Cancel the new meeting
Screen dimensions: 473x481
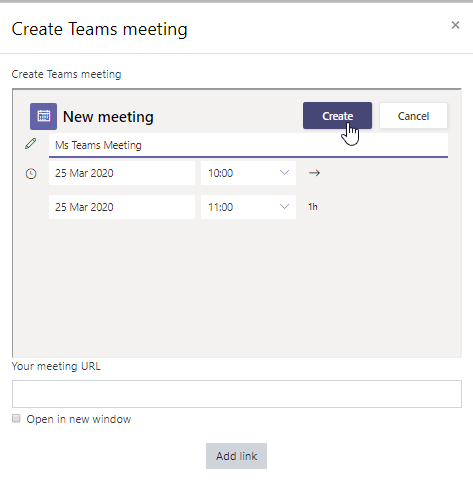tap(413, 116)
